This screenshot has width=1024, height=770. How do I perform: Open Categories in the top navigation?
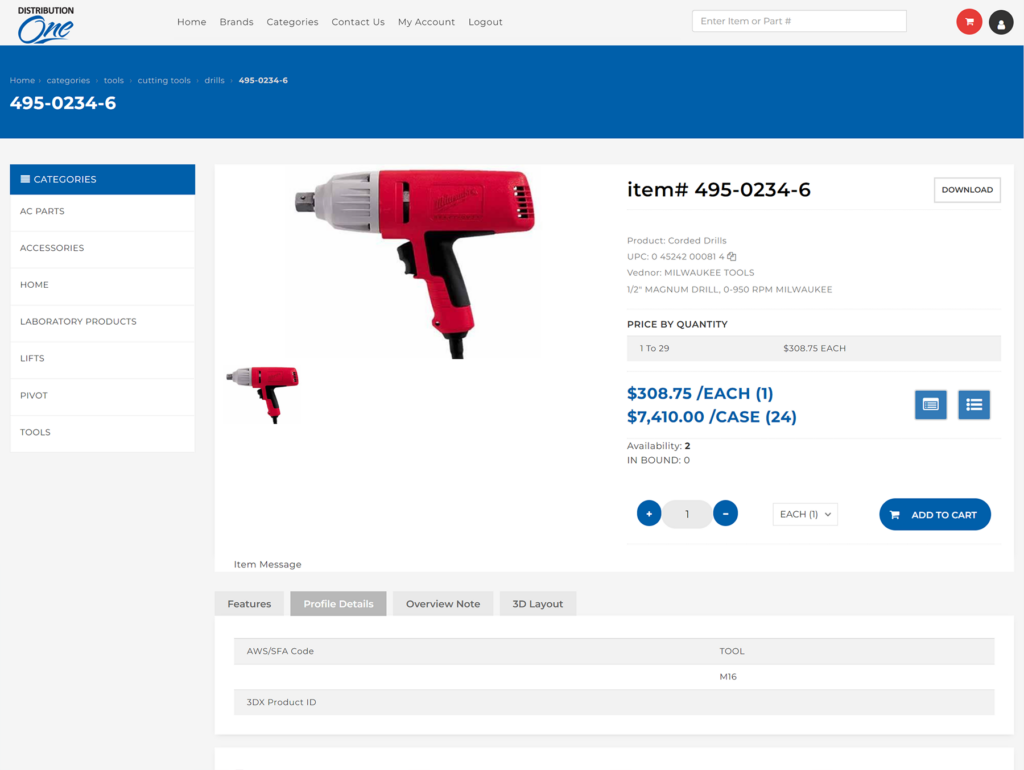(292, 22)
